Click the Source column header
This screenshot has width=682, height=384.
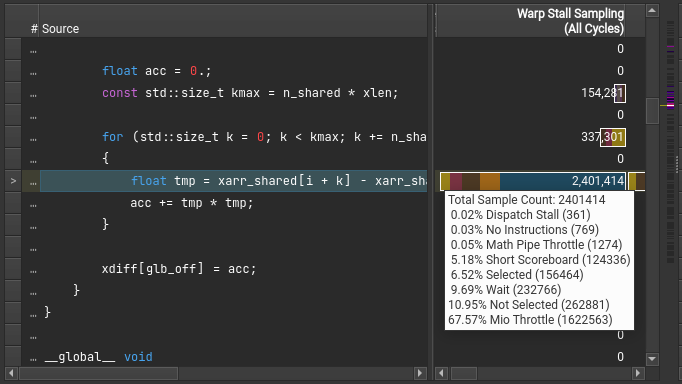point(233,21)
